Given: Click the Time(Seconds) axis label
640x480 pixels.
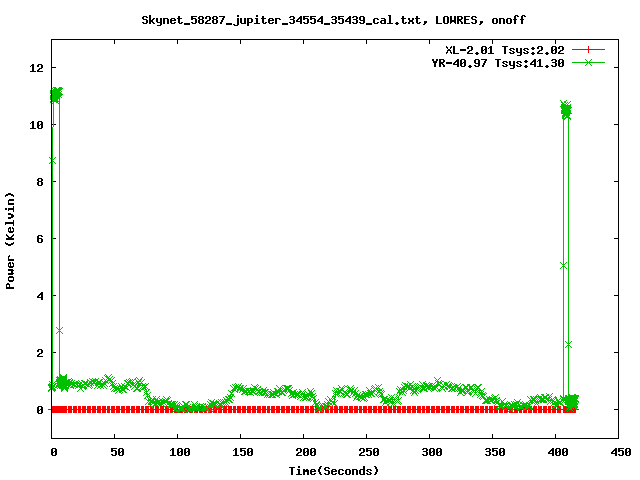Looking at the screenshot, I should [334, 471].
